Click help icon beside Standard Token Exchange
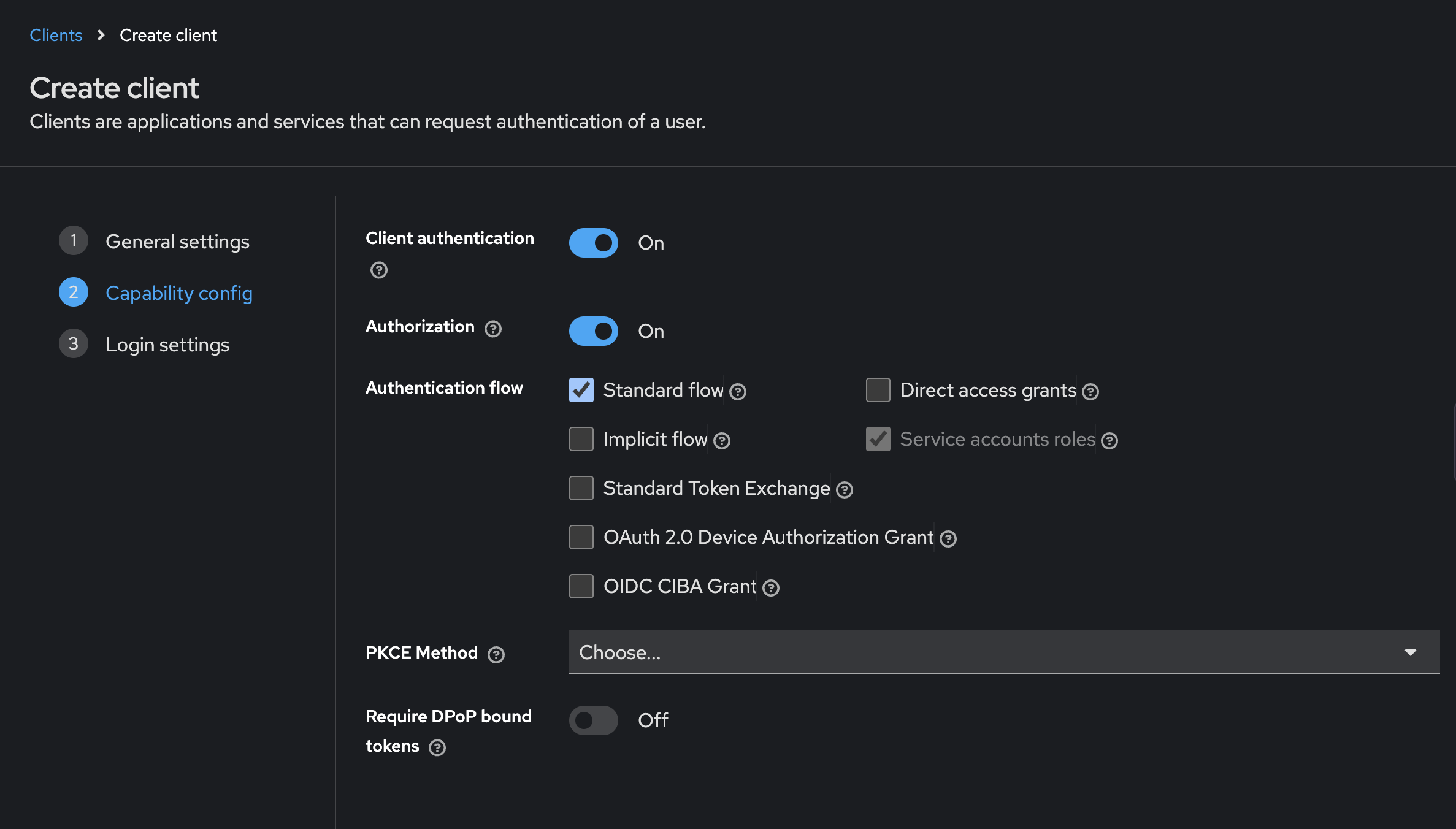This screenshot has width=1456, height=829. point(844,490)
